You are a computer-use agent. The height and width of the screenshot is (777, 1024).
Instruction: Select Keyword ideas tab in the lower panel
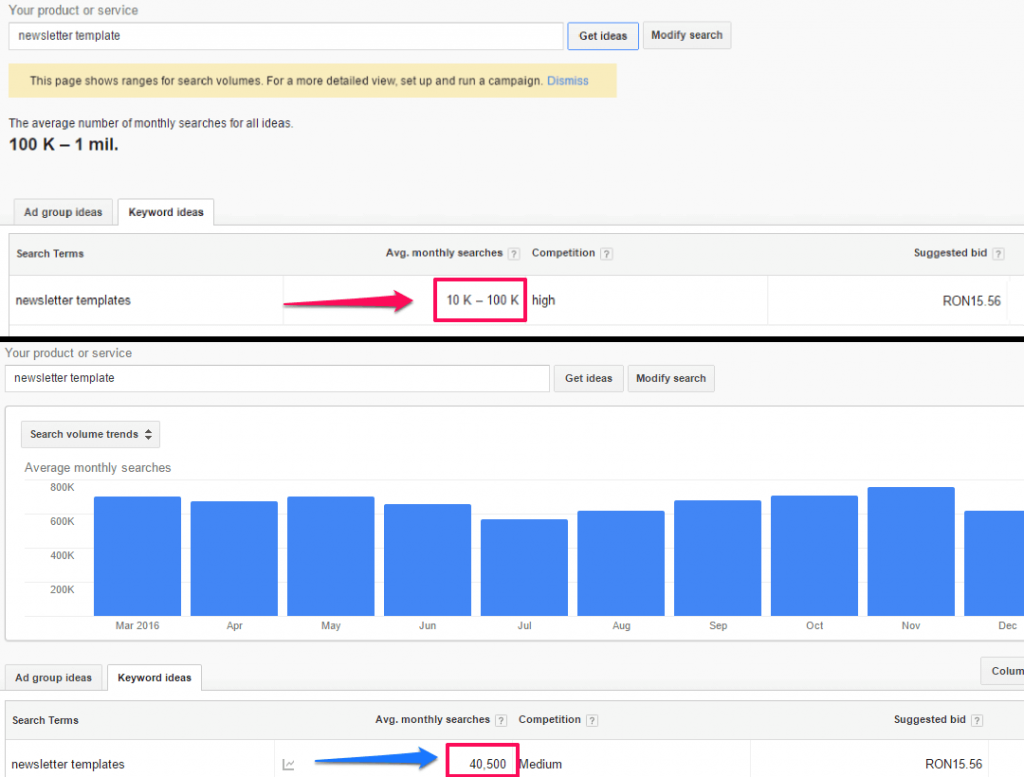[154, 678]
